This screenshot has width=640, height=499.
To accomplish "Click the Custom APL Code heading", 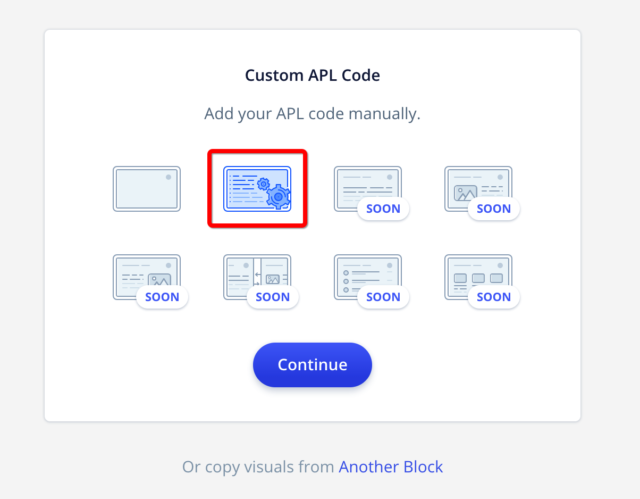I will (x=312, y=75).
